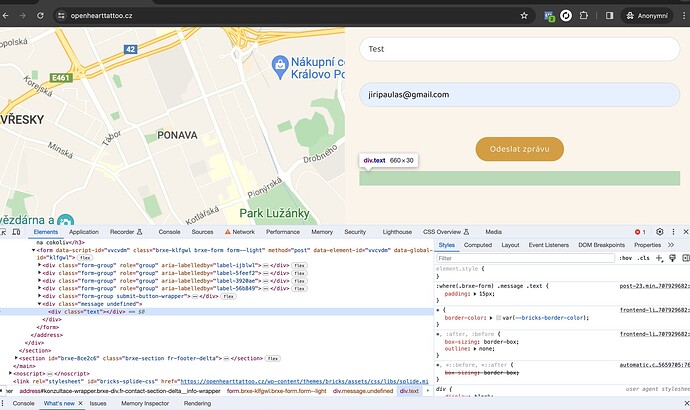Click the styles Filter input
Image resolution: width=690 pixels, height=410 pixels.
point(525,258)
